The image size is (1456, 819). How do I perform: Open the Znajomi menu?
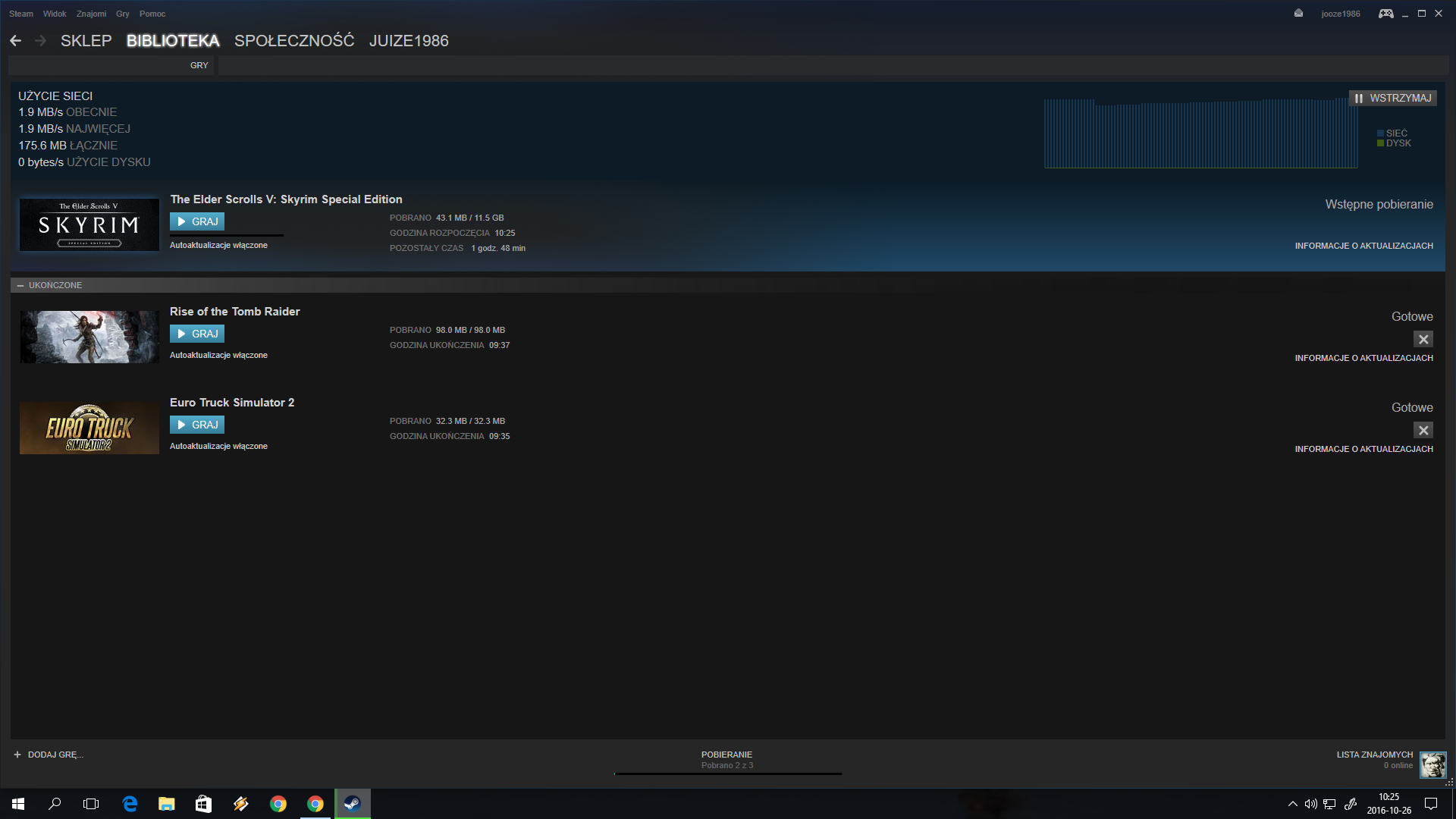click(x=91, y=14)
